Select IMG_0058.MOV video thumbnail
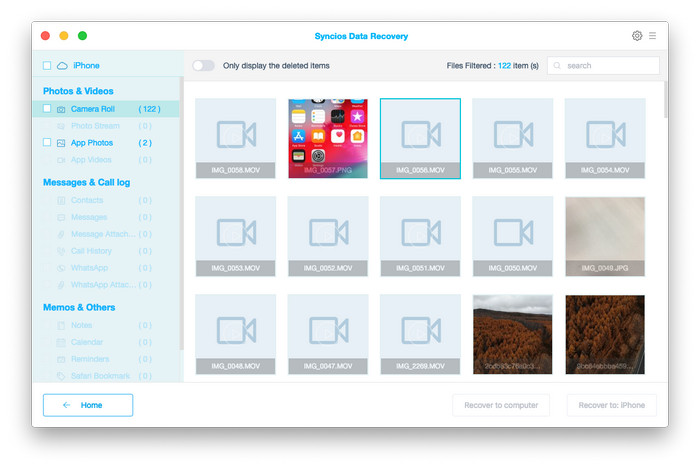This screenshot has height=469, width=700. 236,138
